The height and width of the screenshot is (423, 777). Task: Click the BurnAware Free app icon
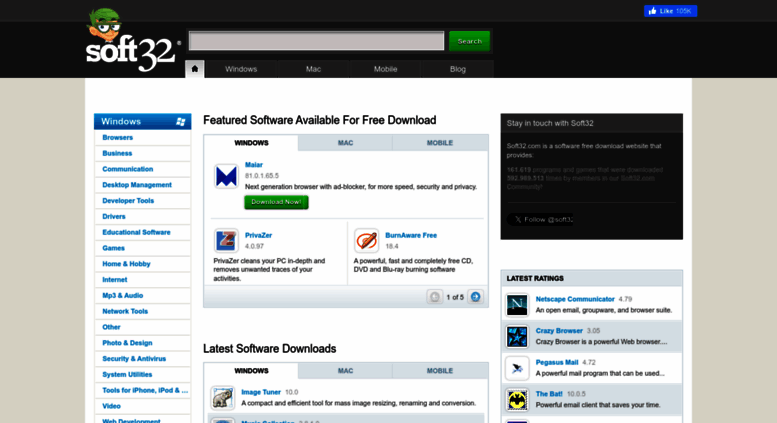(367, 240)
